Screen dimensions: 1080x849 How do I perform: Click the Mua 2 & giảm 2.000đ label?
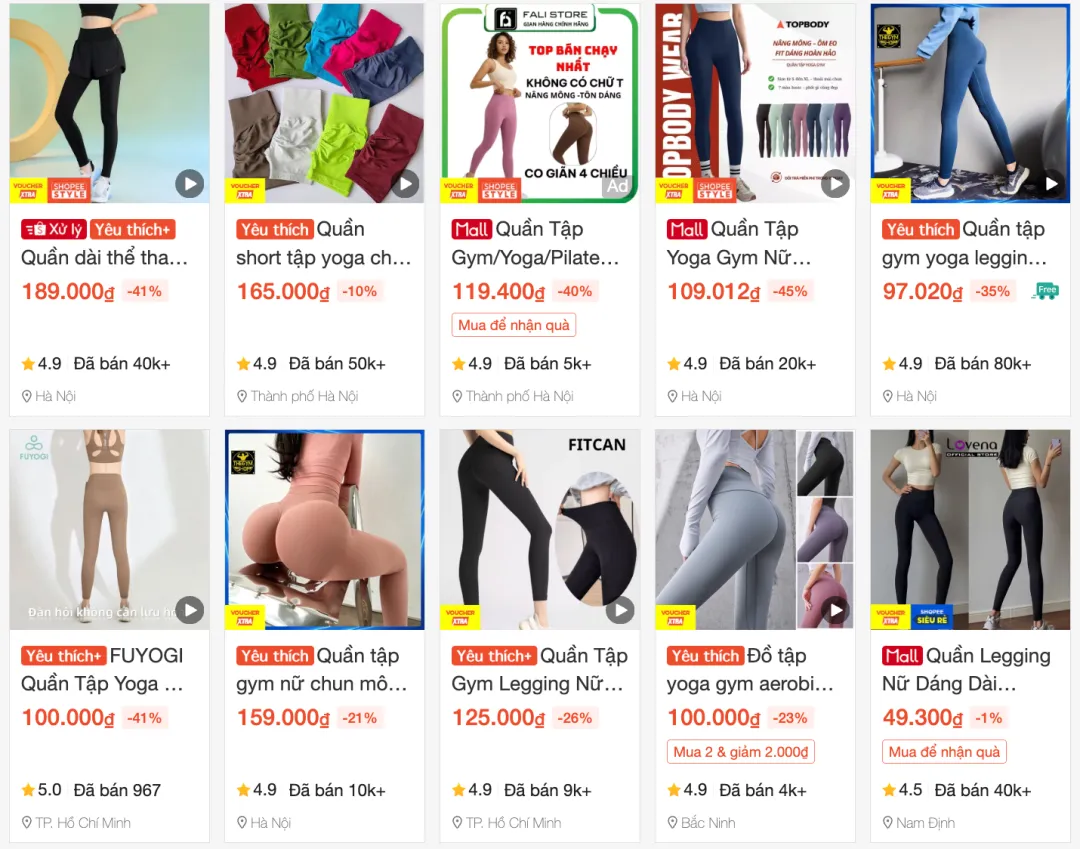pyautogui.click(x=740, y=752)
